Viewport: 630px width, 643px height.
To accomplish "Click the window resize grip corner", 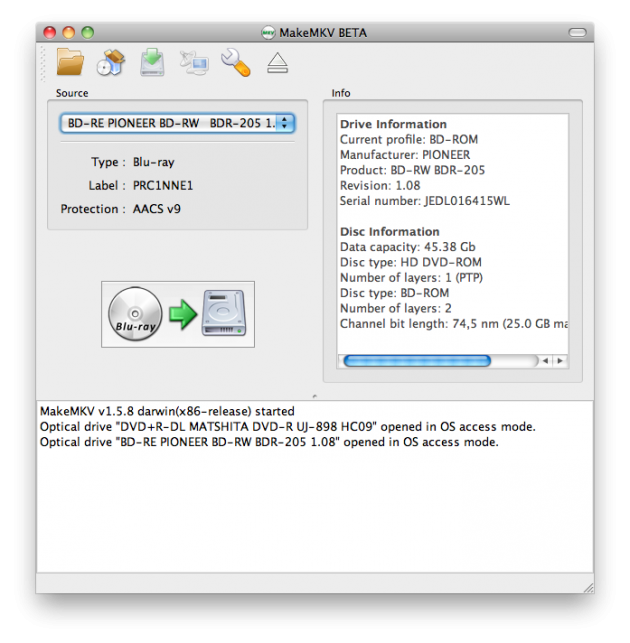I will click(x=587, y=587).
